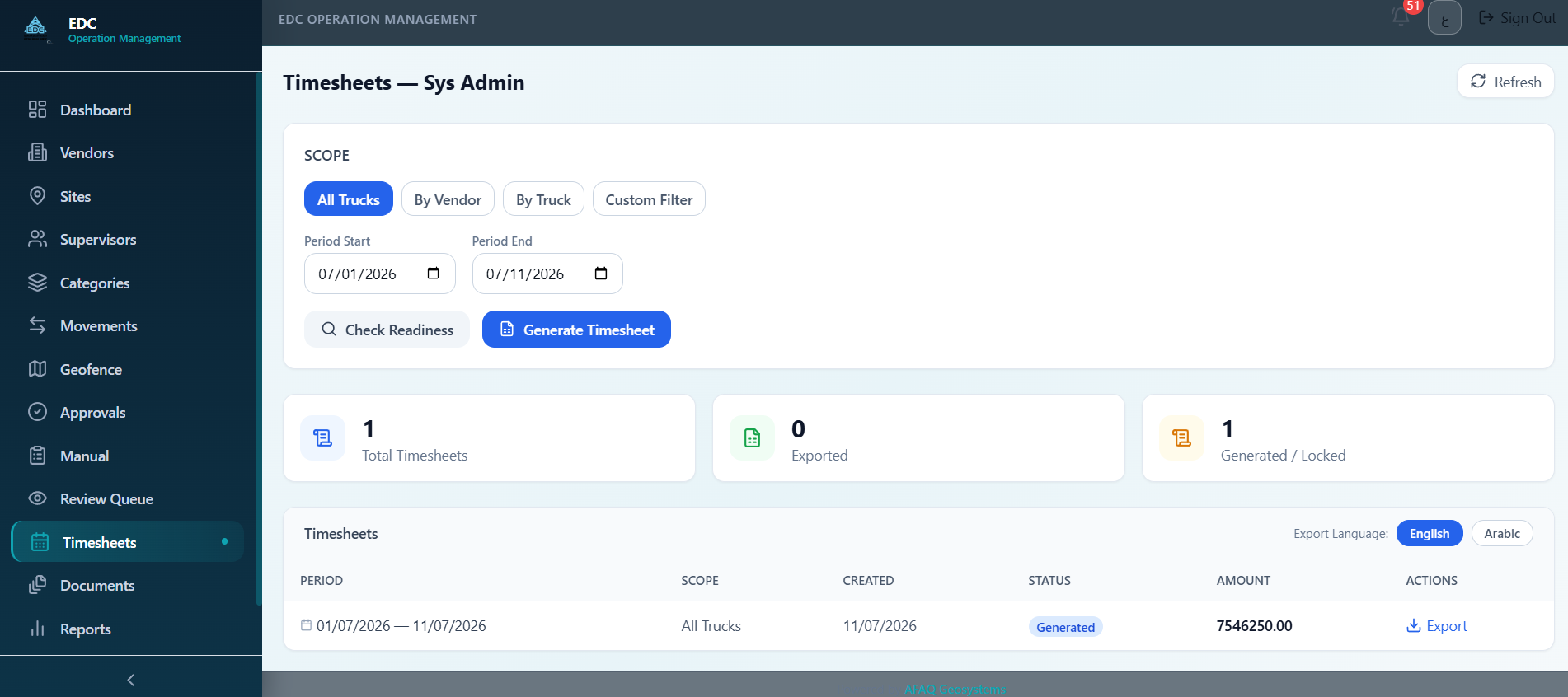This screenshot has width=1568, height=697.
Task: Click Check Readiness button
Action: tap(387, 330)
